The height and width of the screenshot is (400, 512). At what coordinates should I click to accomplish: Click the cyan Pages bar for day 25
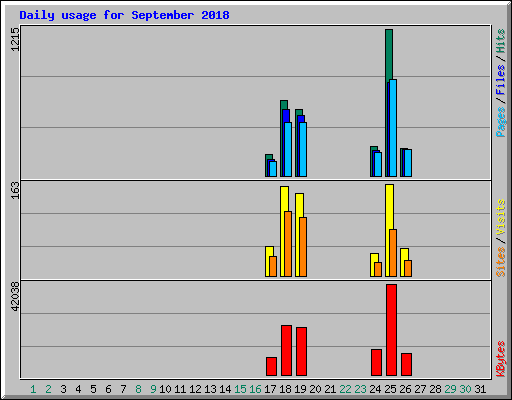click(x=393, y=128)
